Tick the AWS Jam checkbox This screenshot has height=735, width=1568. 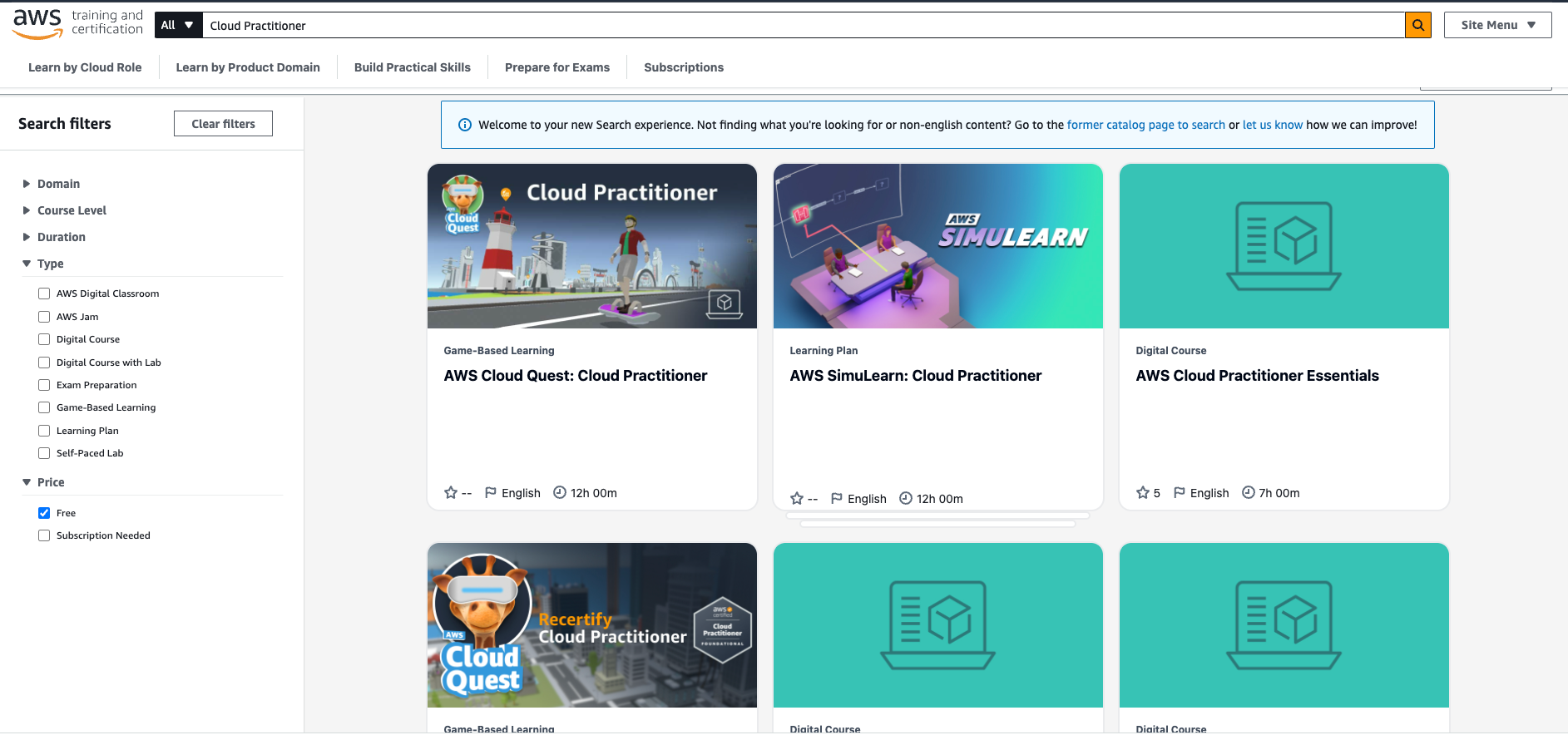[44, 317]
